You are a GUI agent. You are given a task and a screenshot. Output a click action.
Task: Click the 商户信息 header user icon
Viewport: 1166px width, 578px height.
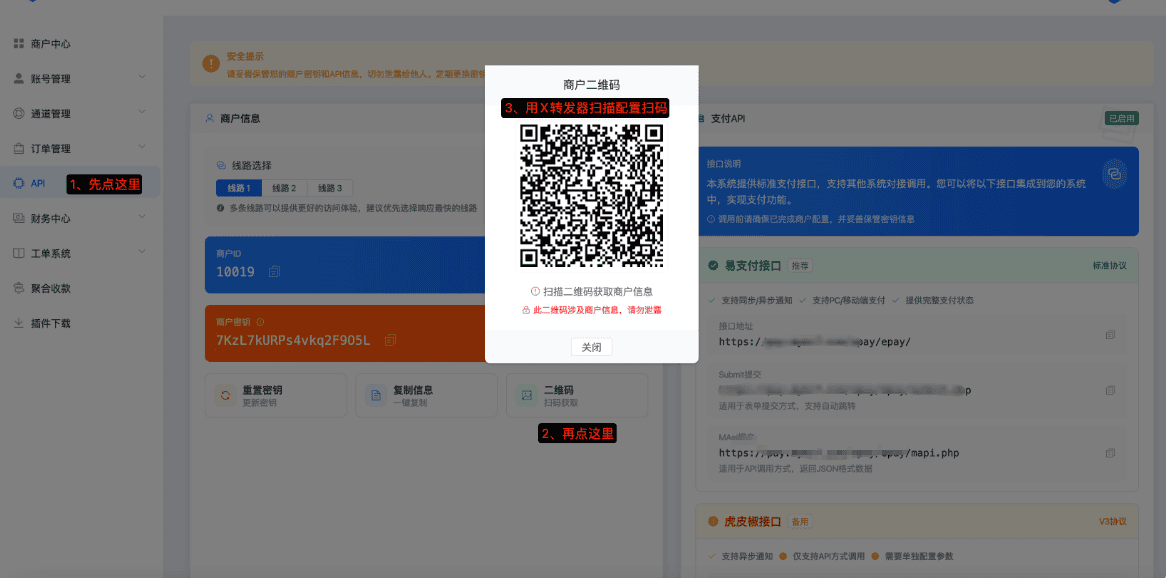(x=209, y=118)
